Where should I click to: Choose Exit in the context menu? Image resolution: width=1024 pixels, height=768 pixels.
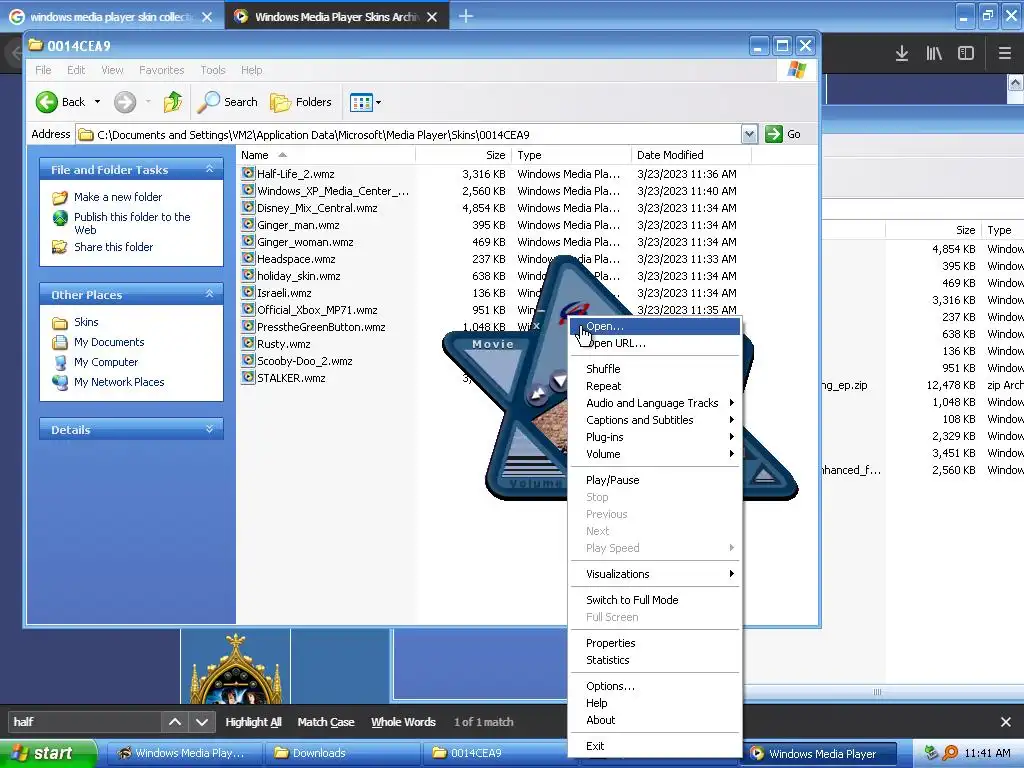tap(656, 746)
